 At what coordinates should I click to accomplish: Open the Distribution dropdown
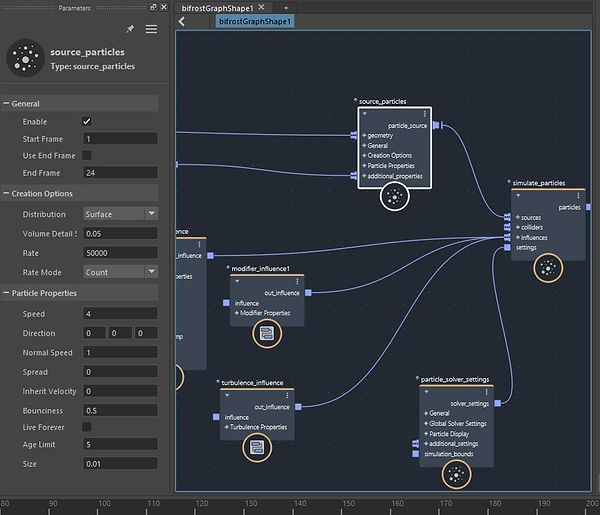[120, 214]
